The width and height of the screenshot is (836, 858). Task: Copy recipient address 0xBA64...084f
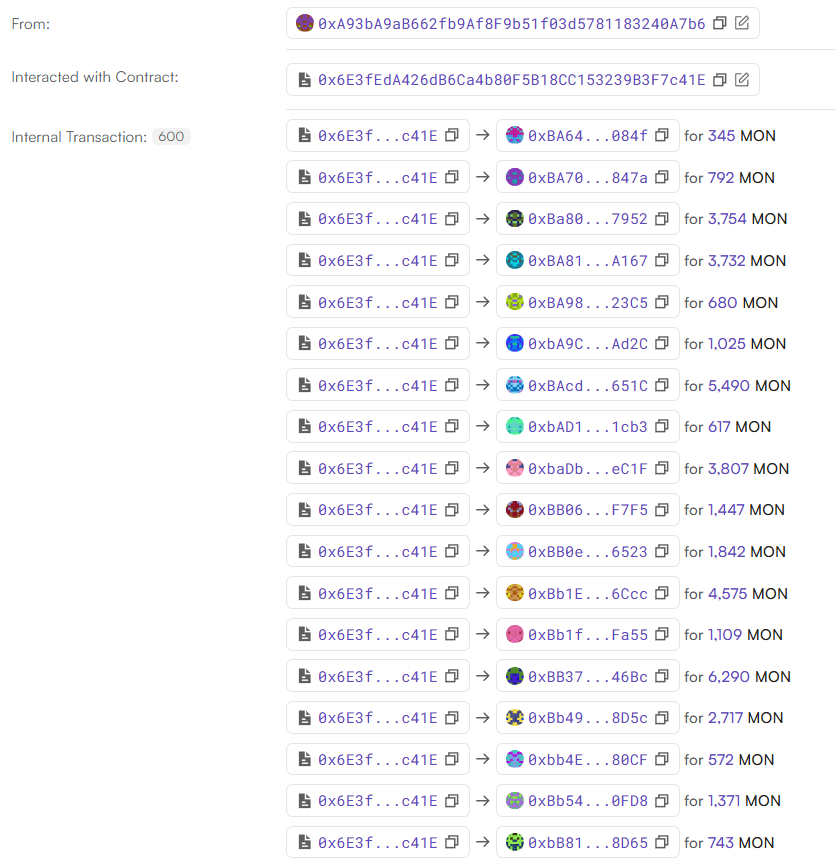(x=661, y=136)
